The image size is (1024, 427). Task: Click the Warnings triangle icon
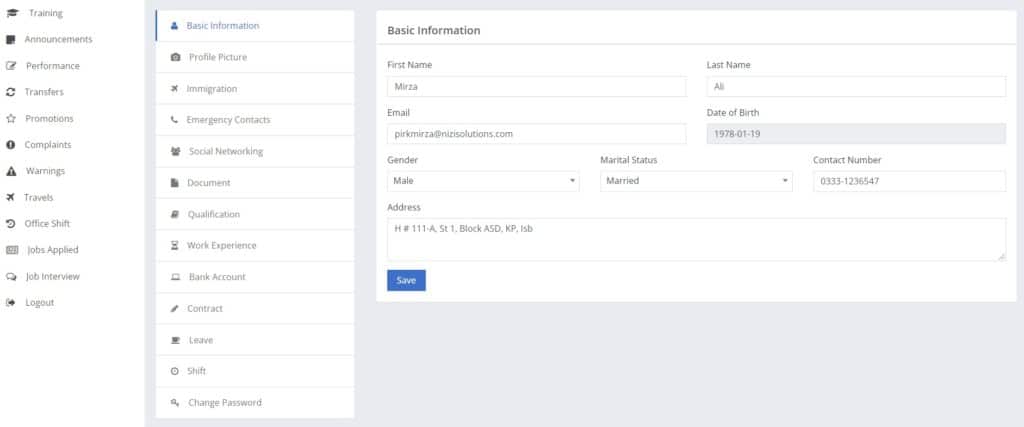10,171
